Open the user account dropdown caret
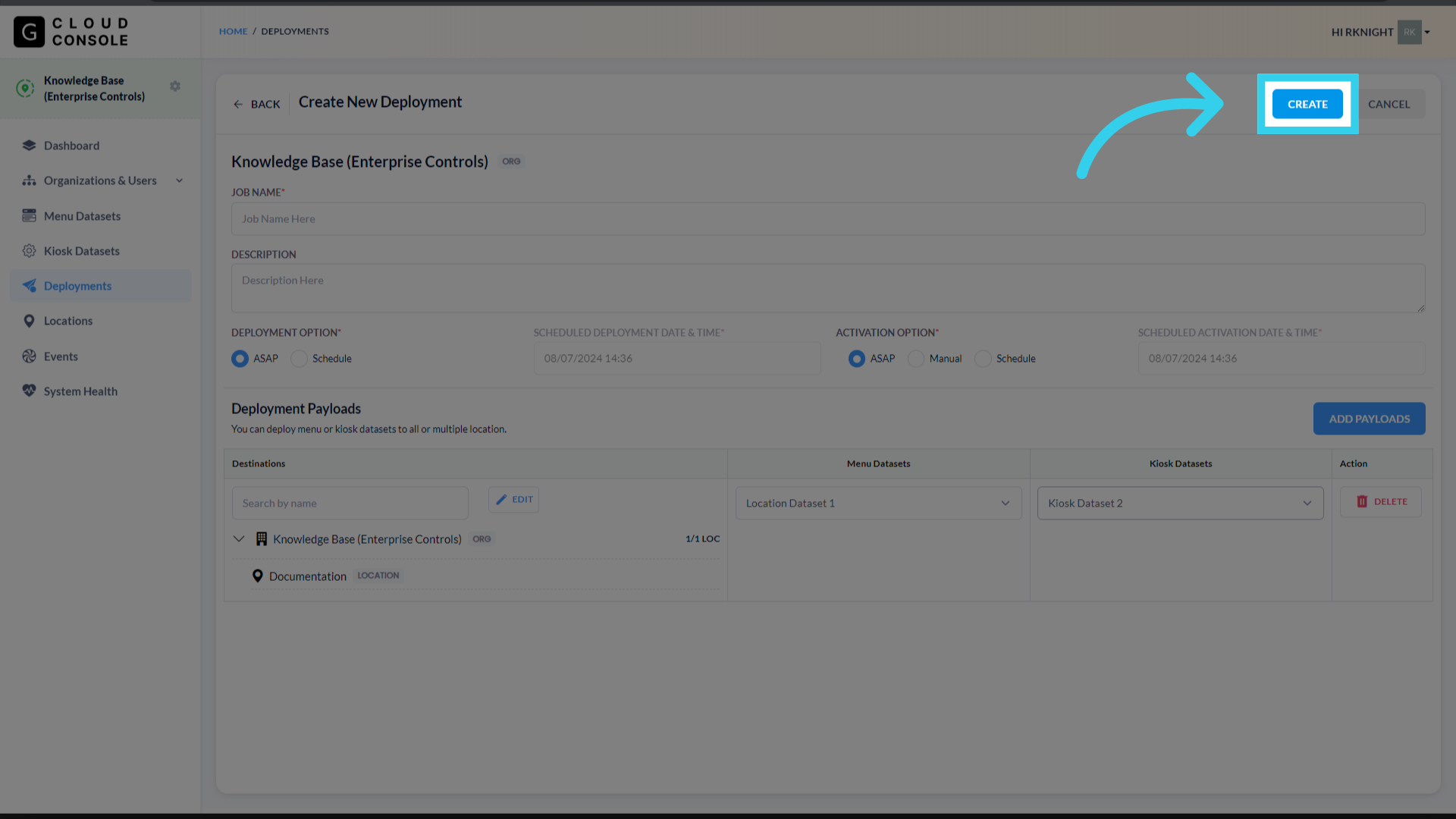Screen dimensions: 1456x819 (1427, 33)
